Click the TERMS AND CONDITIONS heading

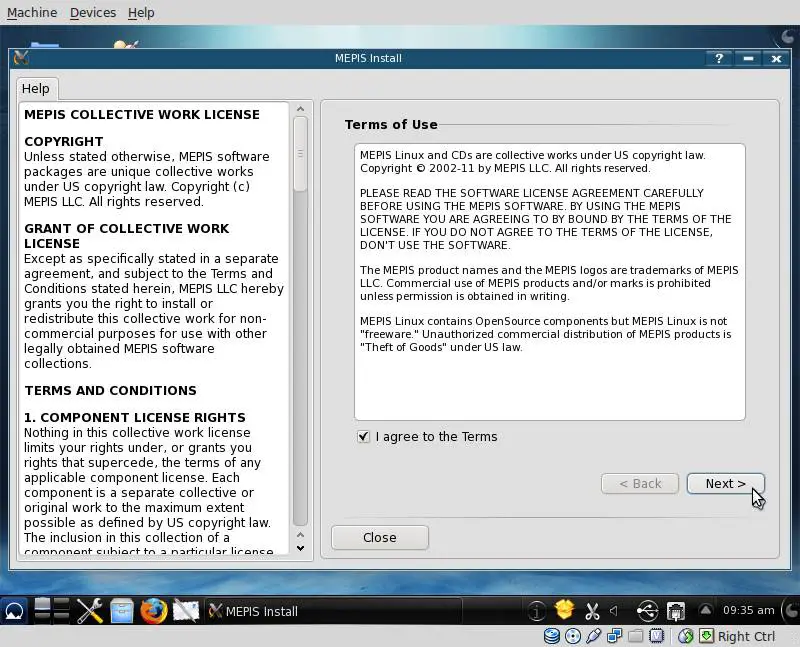click(x=110, y=390)
